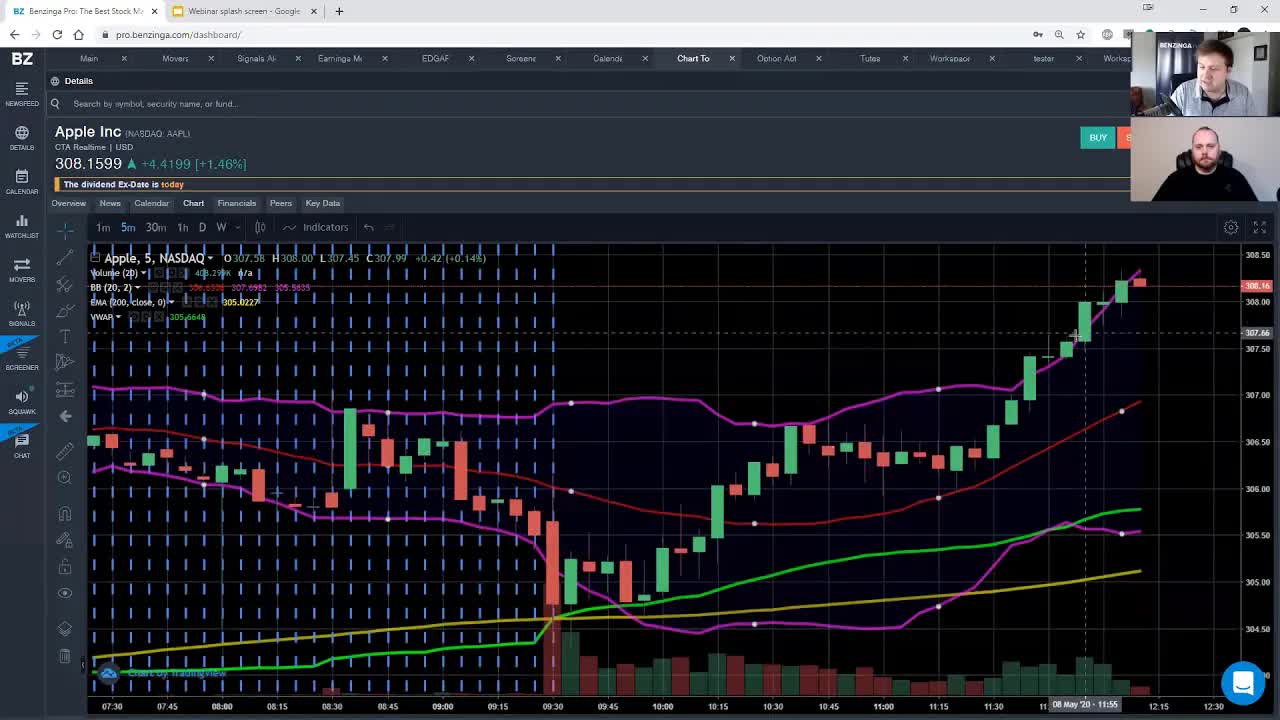The height and width of the screenshot is (720, 1280).
Task: Select the trend line drawing tool
Action: click(65, 258)
